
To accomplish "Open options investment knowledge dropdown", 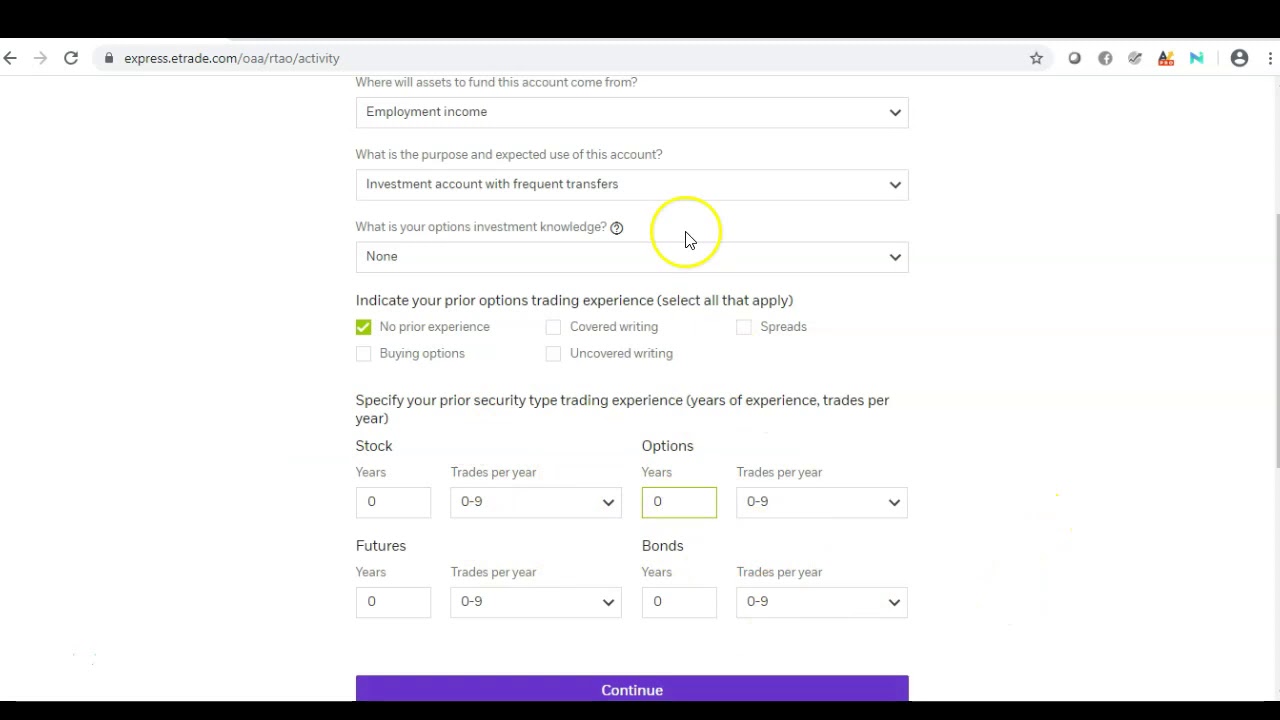I will click(632, 257).
